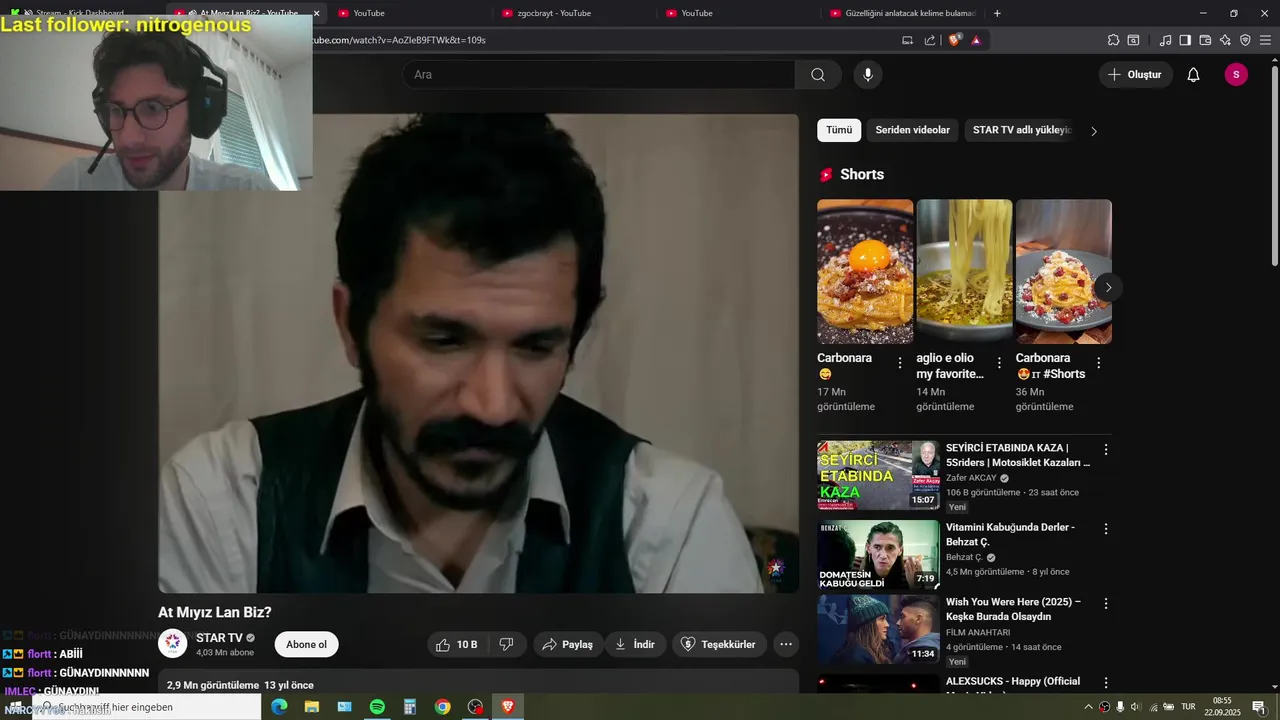Viewport: 1280px width, 720px height.
Task: Open the aglio e olio short thumbnail
Action: click(964, 272)
